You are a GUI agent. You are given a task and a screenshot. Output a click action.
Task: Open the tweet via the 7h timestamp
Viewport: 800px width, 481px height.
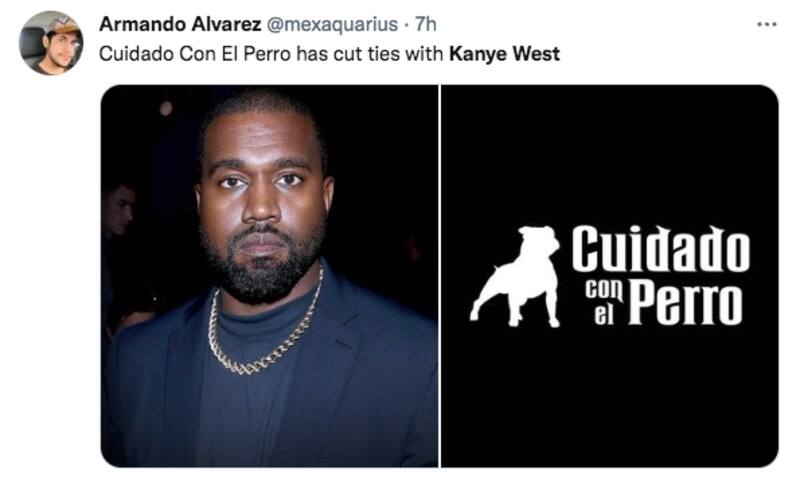[426, 24]
